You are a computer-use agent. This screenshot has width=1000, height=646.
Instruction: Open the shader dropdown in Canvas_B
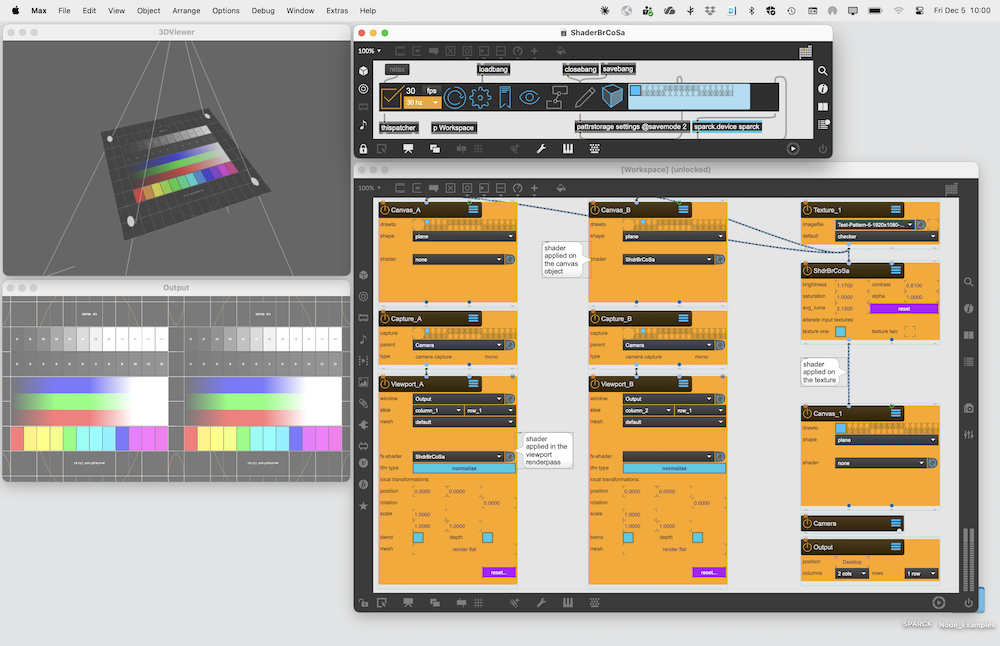(x=666, y=259)
